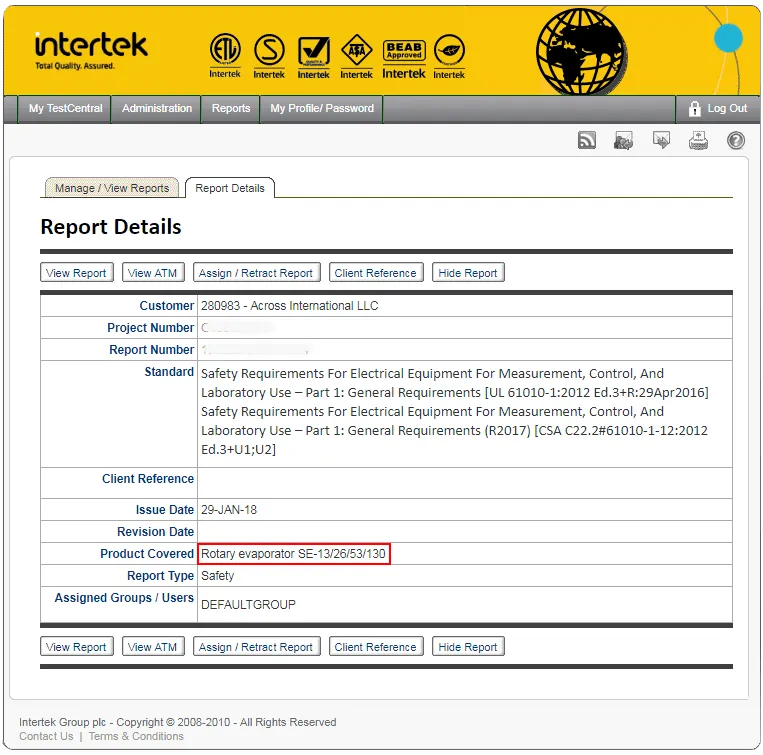Image resolution: width=763 pixels, height=755 pixels.
Task: Click Client Reference button above the table
Action: [376, 272]
